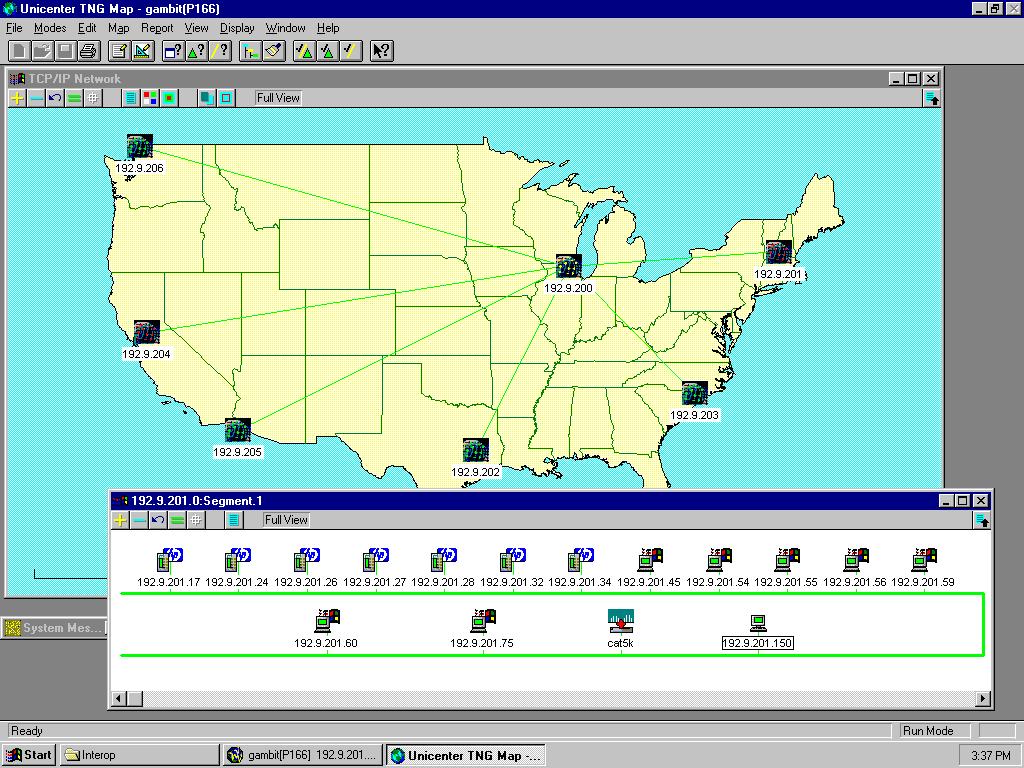The height and width of the screenshot is (768, 1024).
Task: Select the cat5k switch device
Action: click(620, 621)
